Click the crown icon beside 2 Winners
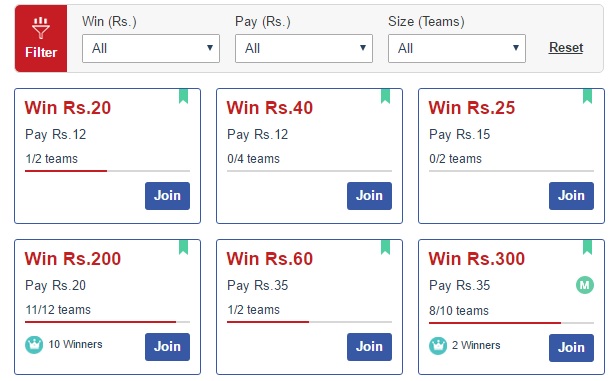The image size is (610, 381). [x=438, y=346]
